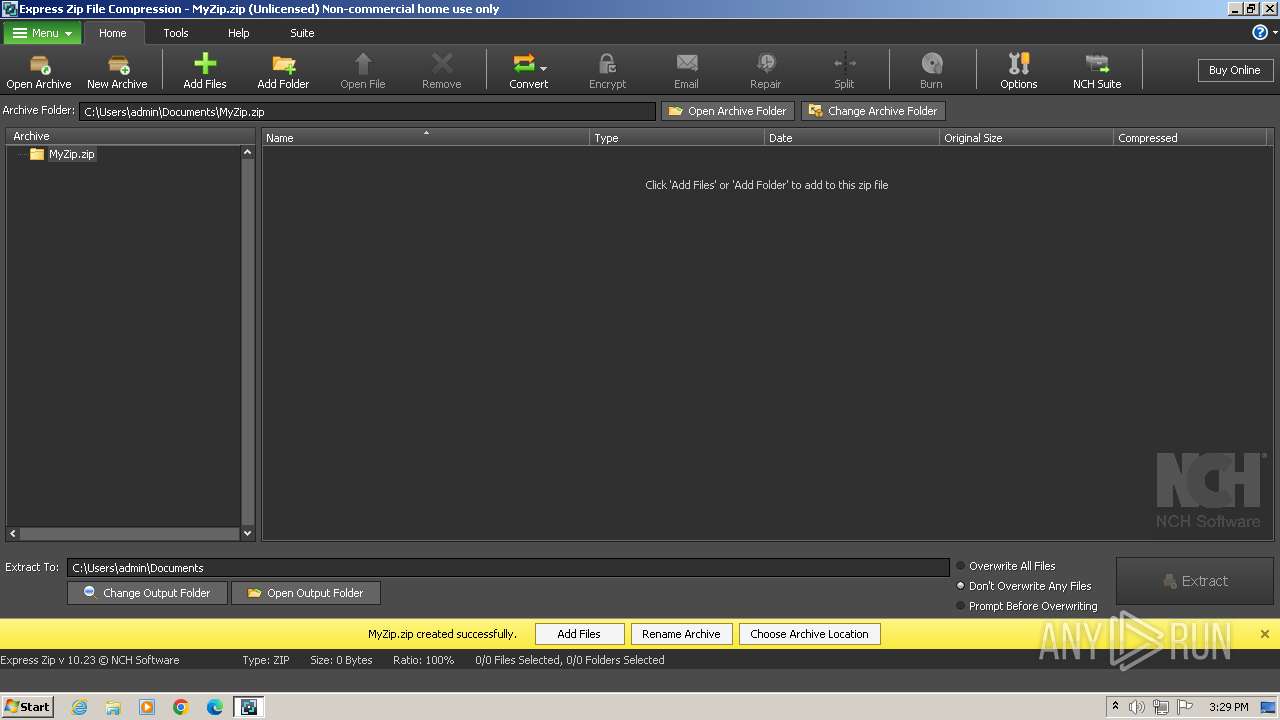
Task: Click the status bar text 'Type: ZIP'
Action: (x=266, y=660)
